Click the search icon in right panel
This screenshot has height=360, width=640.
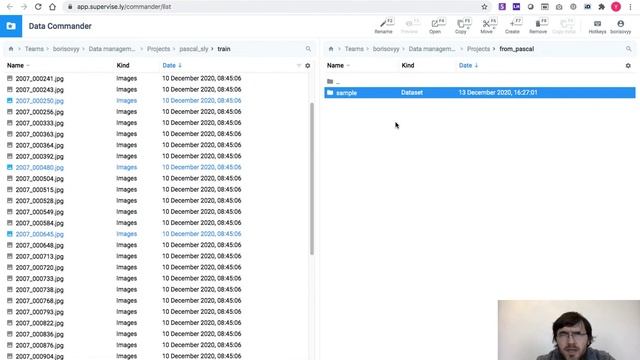pos(629,49)
